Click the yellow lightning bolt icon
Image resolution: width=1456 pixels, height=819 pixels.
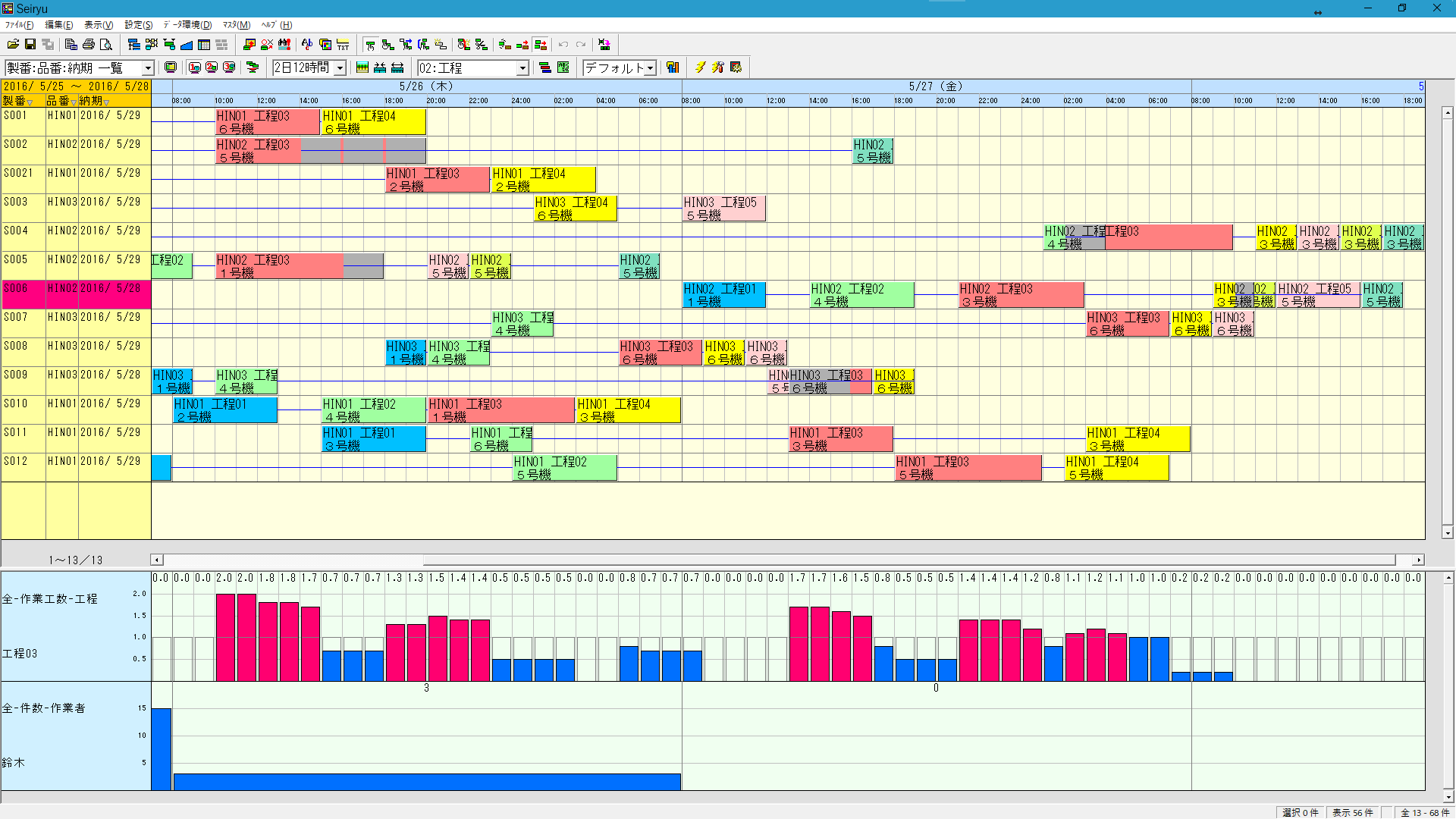[x=700, y=67]
